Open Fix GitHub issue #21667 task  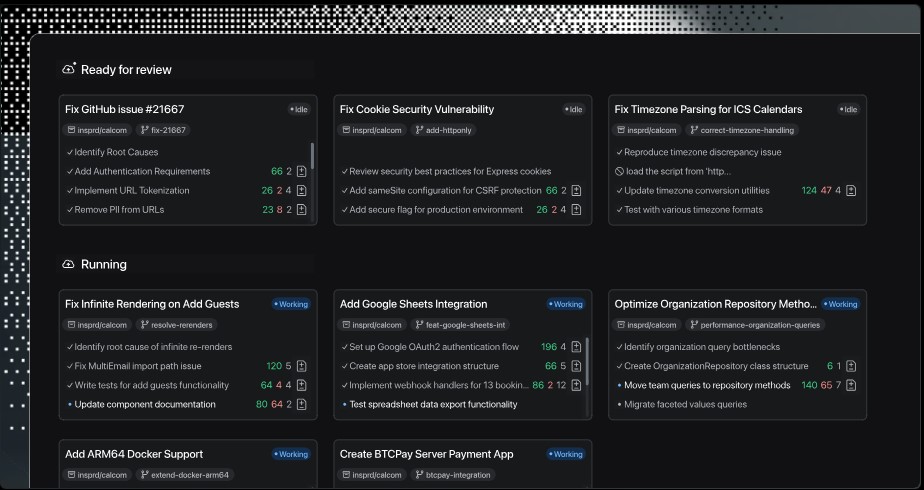point(124,109)
